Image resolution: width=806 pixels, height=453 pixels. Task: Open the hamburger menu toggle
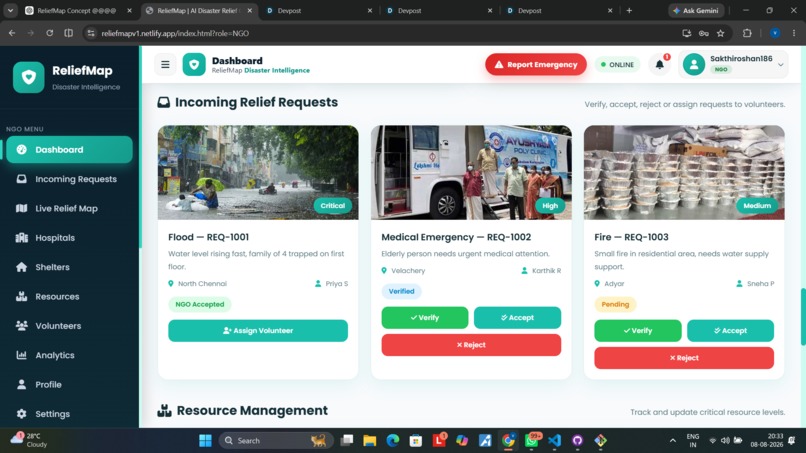pos(165,64)
